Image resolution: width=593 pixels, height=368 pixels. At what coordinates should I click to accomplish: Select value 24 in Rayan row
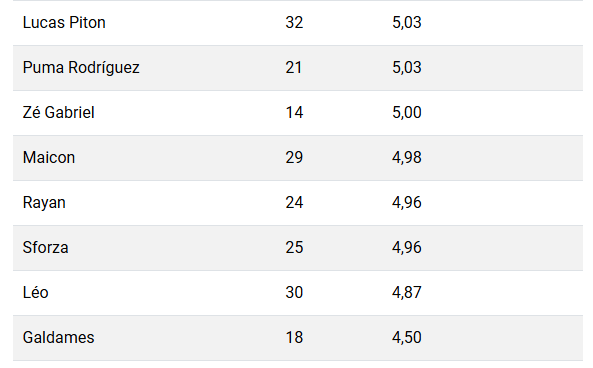[x=294, y=203]
